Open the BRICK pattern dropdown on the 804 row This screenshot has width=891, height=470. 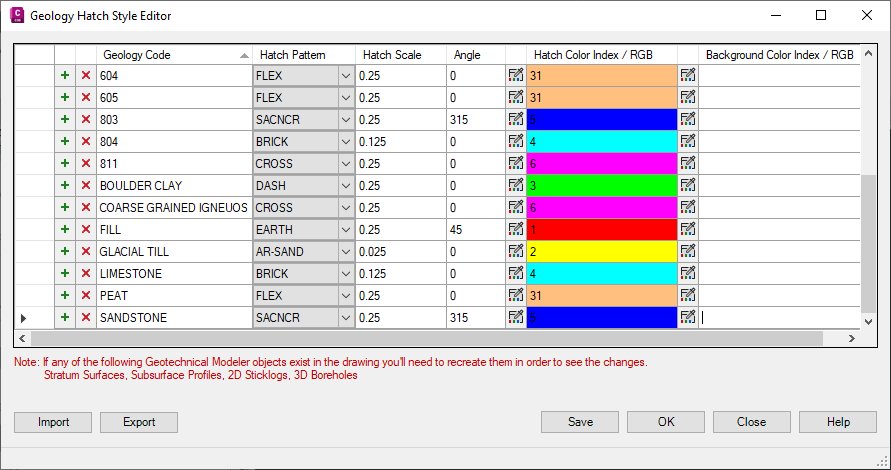click(x=346, y=142)
